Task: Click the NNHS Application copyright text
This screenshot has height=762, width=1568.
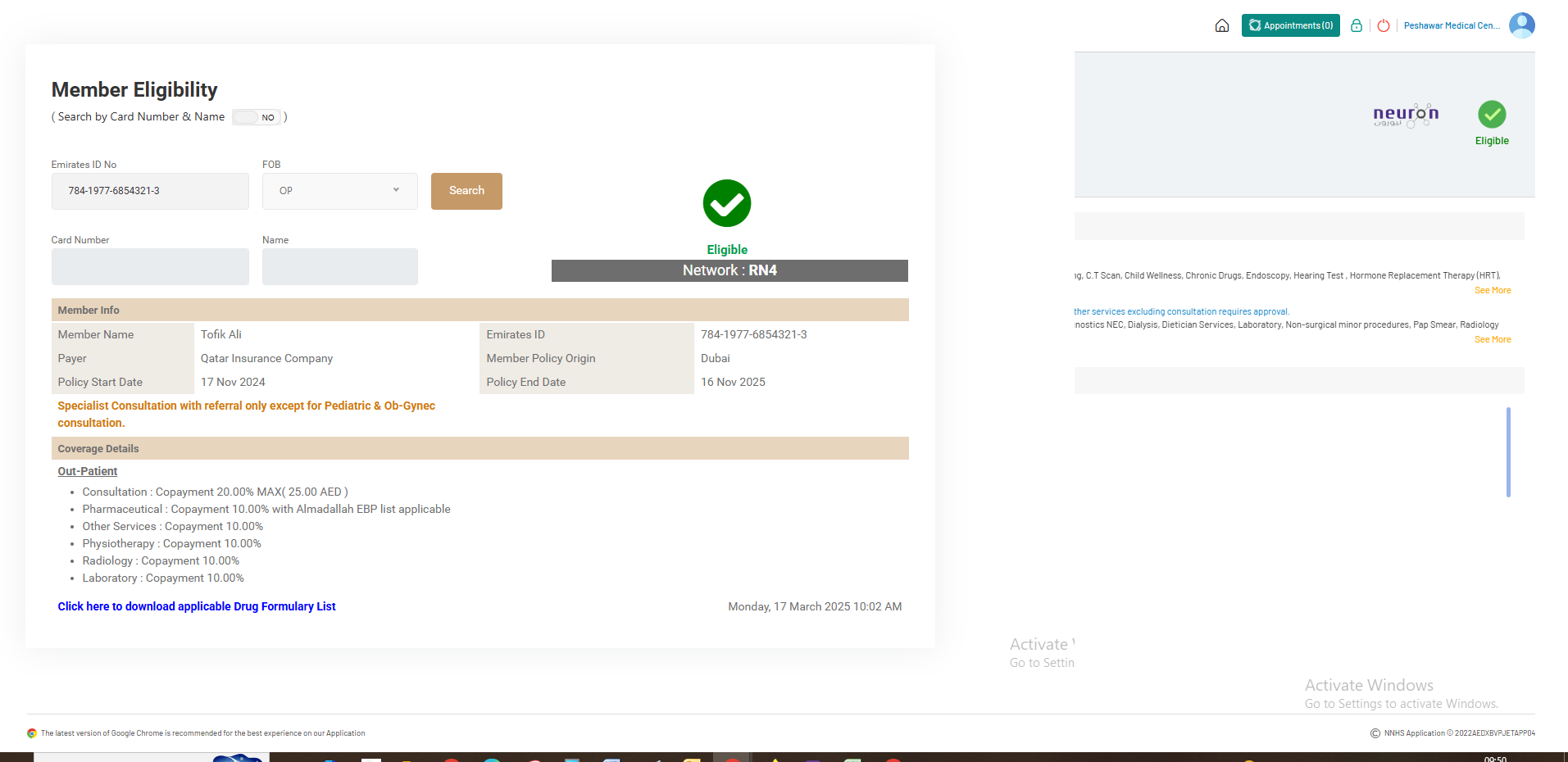Action: pyautogui.click(x=1459, y=733)
